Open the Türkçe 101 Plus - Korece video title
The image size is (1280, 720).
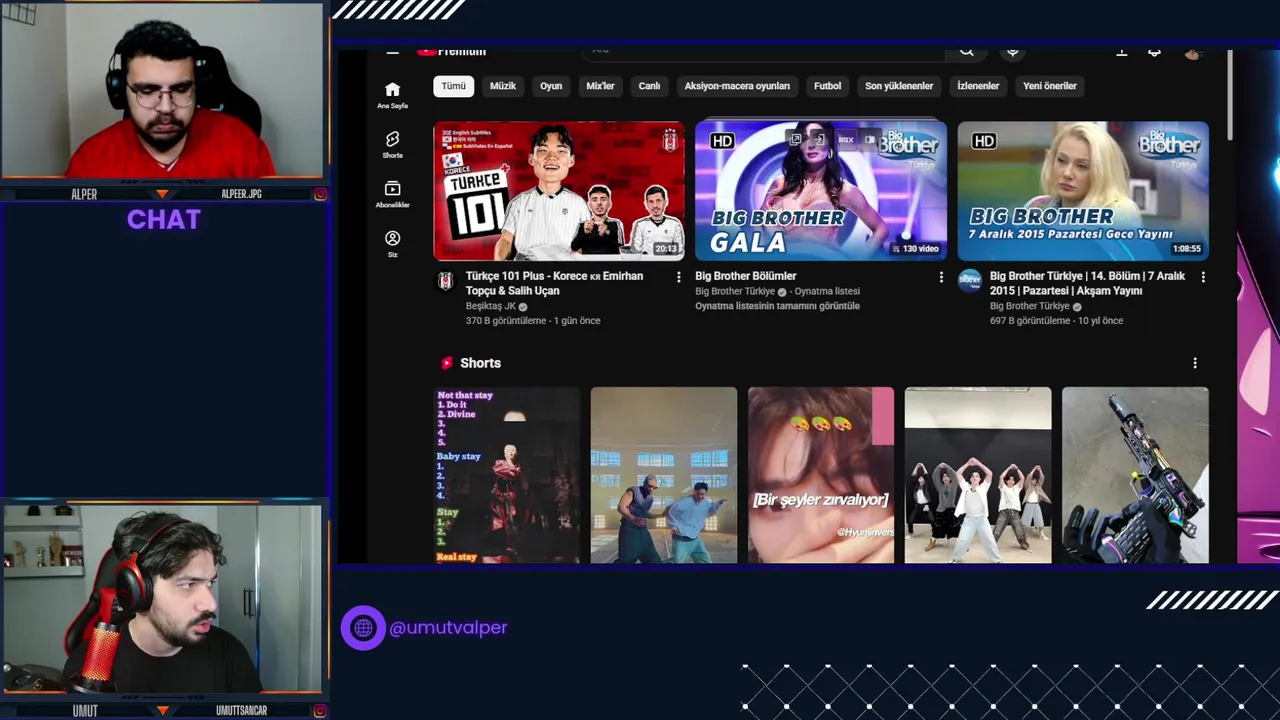[554, 283]
